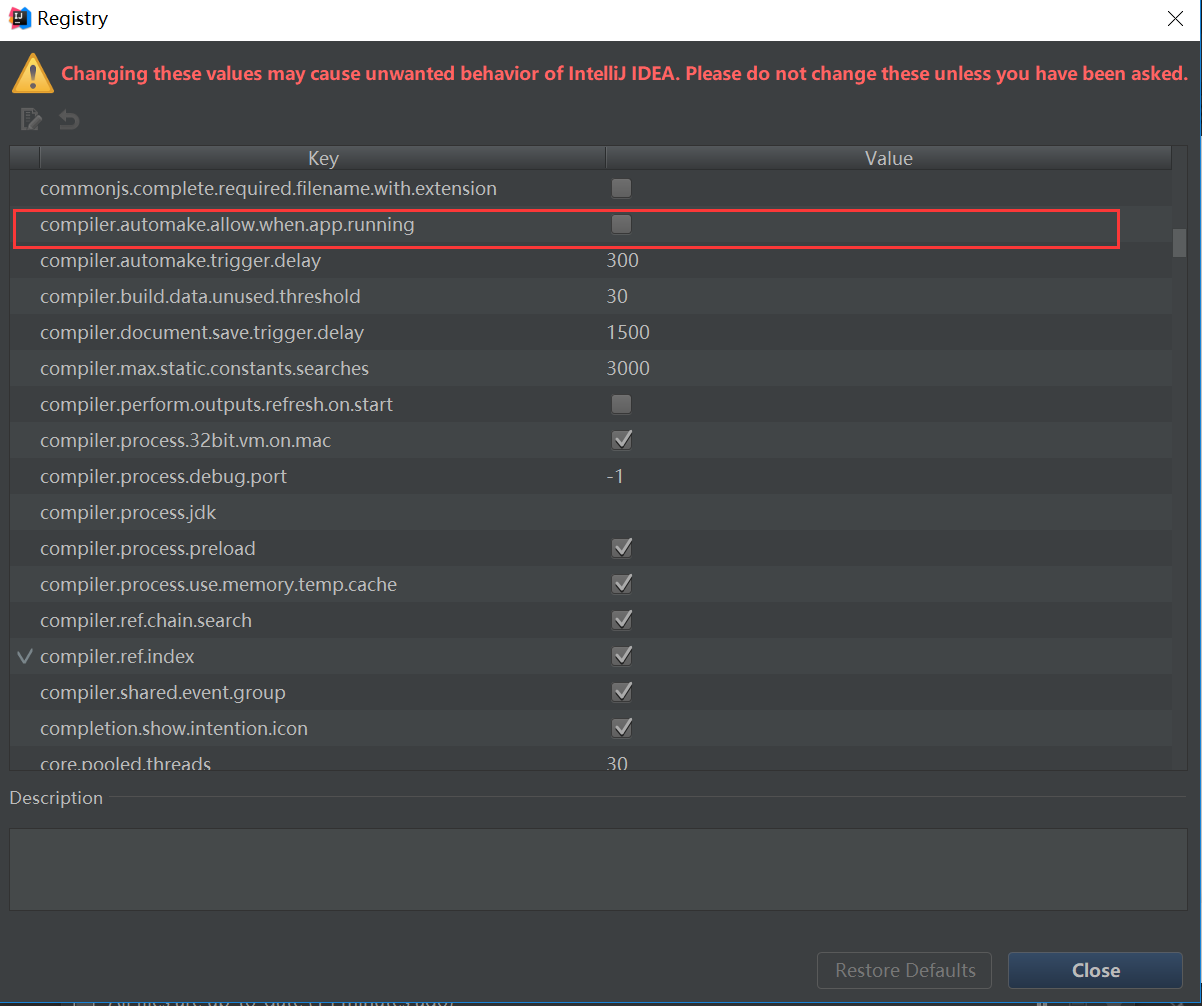
Task: Check compiler.perform.outputs.refresh.on.start box
Action: [621, 404]
